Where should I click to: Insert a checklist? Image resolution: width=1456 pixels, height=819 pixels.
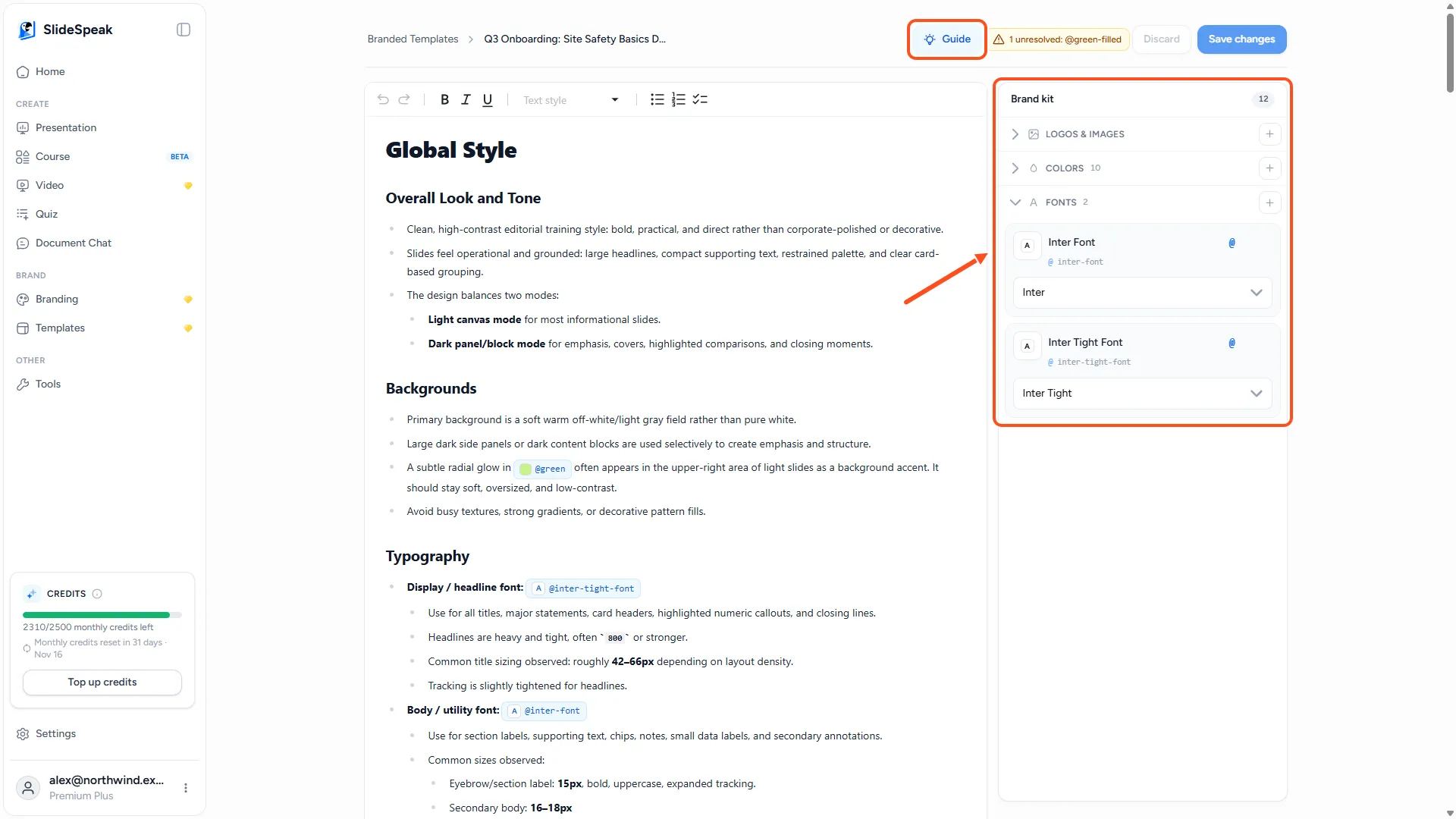[x=700, y=99]
